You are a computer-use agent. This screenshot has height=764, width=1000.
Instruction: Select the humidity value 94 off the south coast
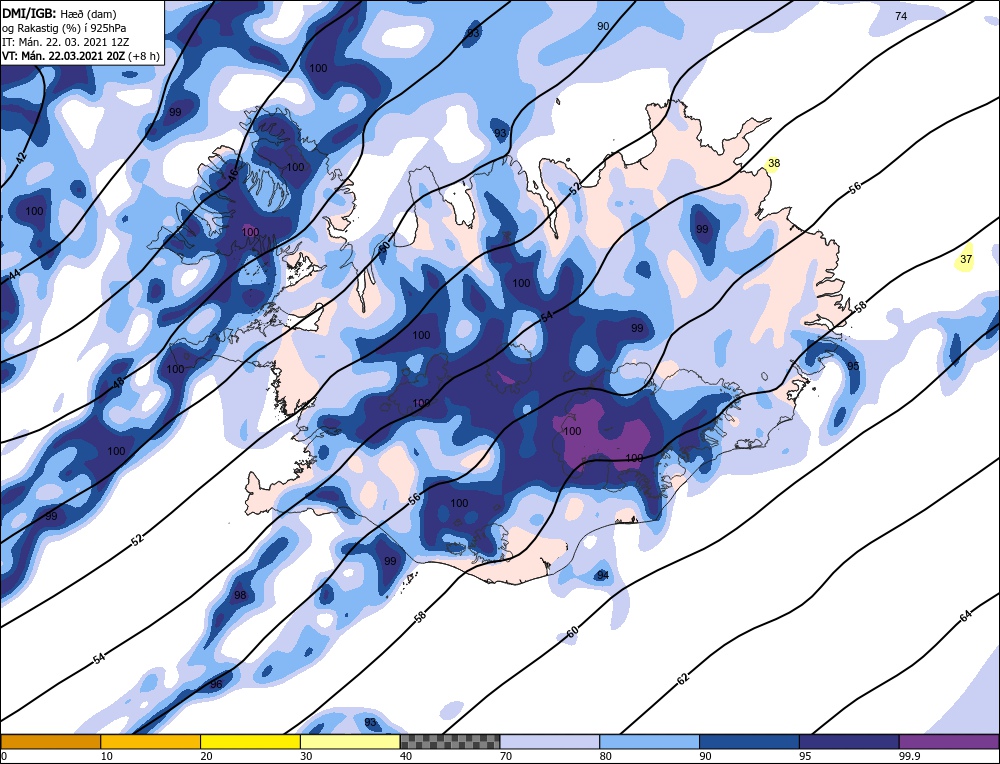[x=603, y=575]
